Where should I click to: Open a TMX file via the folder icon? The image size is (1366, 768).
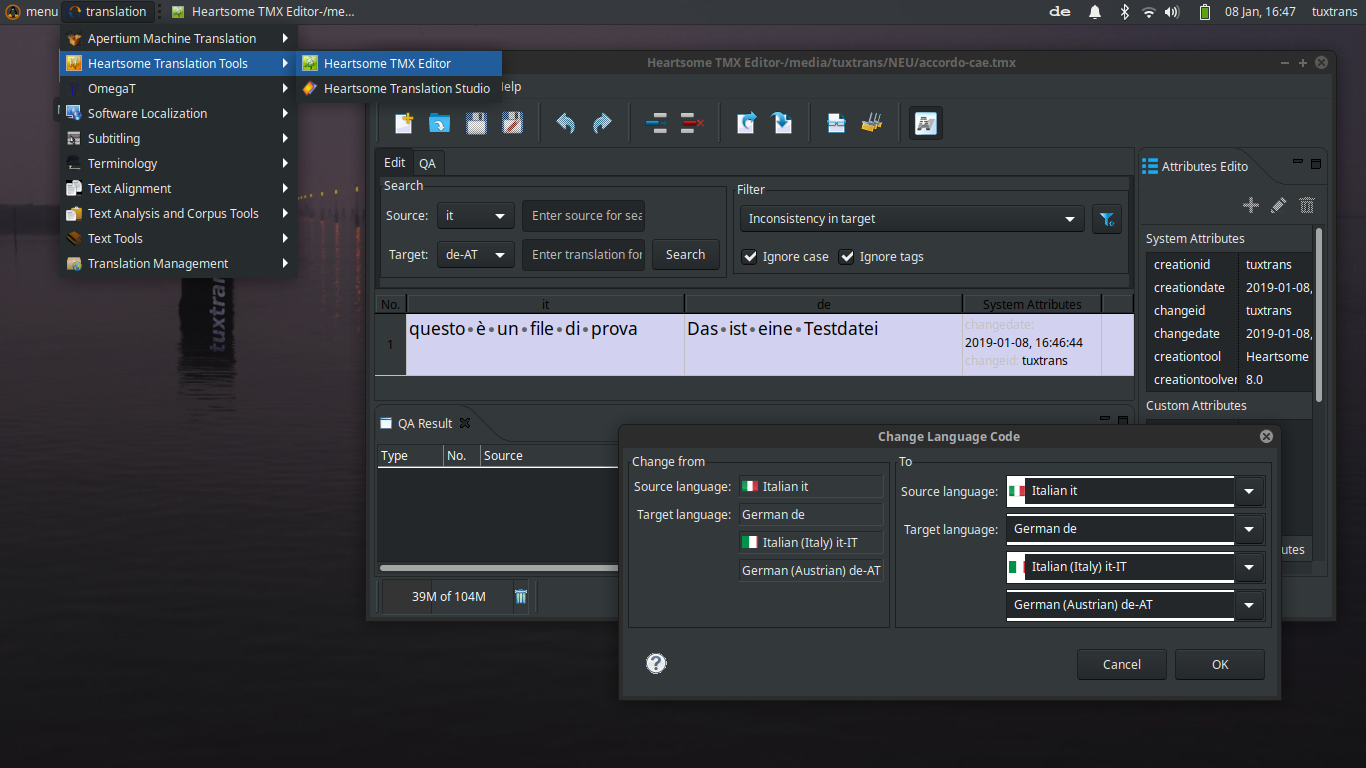click(x=439, y=123)
